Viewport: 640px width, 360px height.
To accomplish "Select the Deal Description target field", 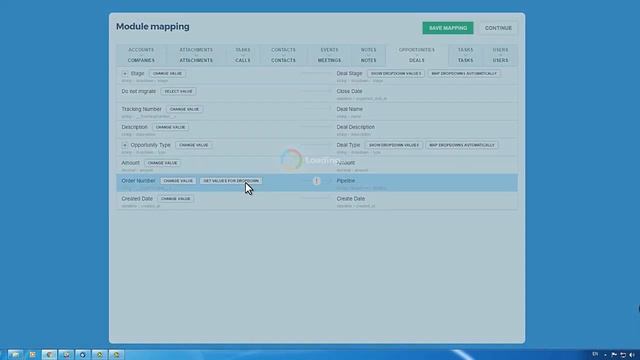I will click(x=356, y=127).
